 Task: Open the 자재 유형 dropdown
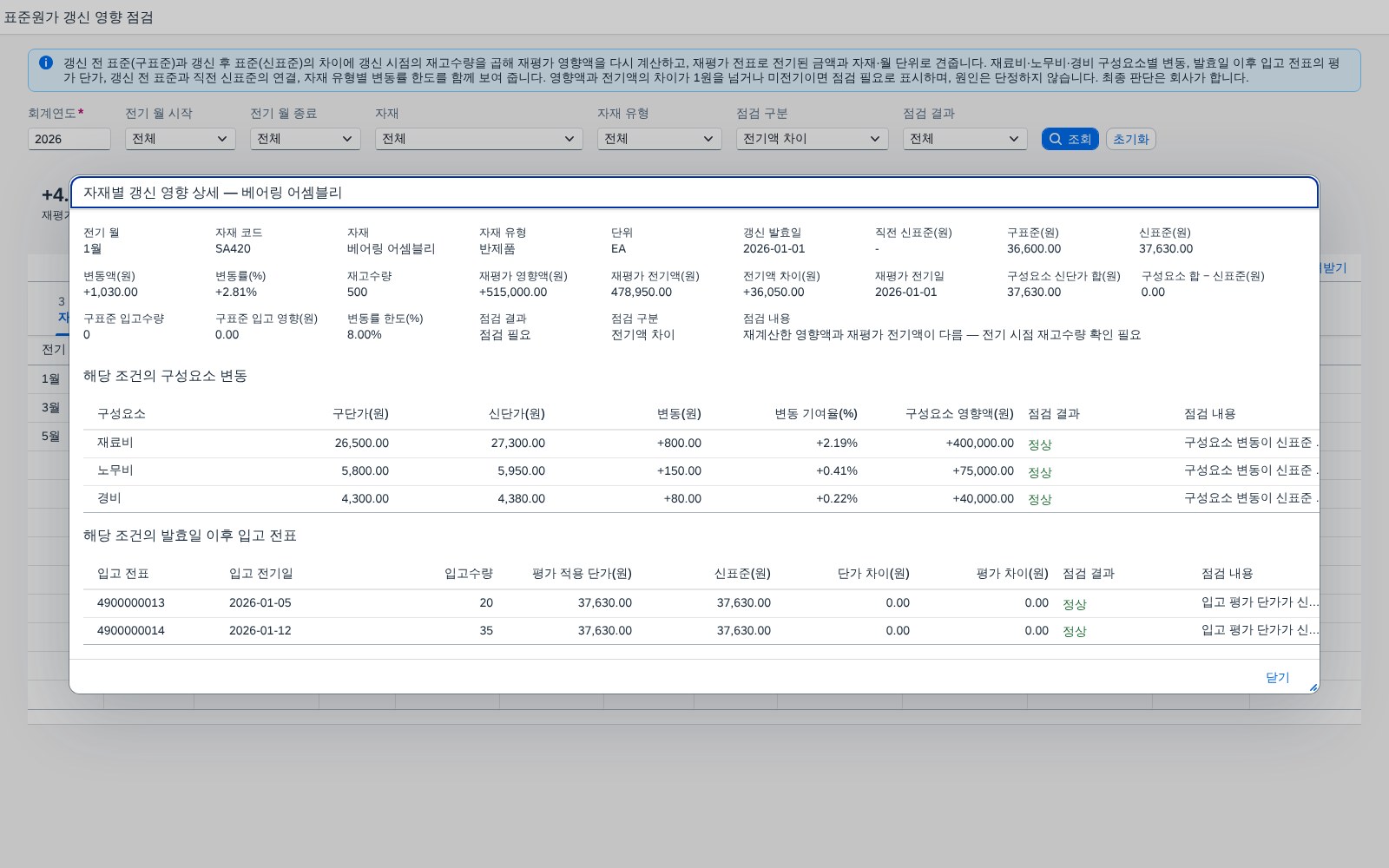point(659,139)
